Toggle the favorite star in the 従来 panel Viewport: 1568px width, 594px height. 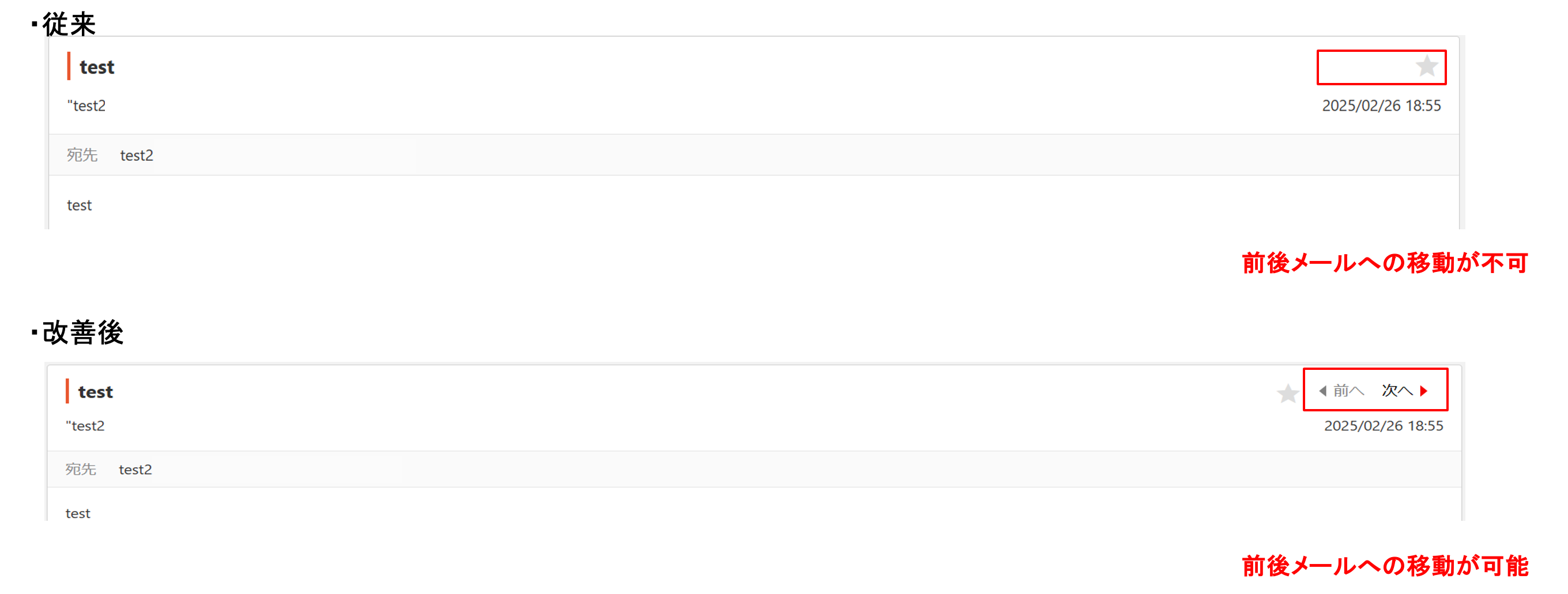(1426, 66)
